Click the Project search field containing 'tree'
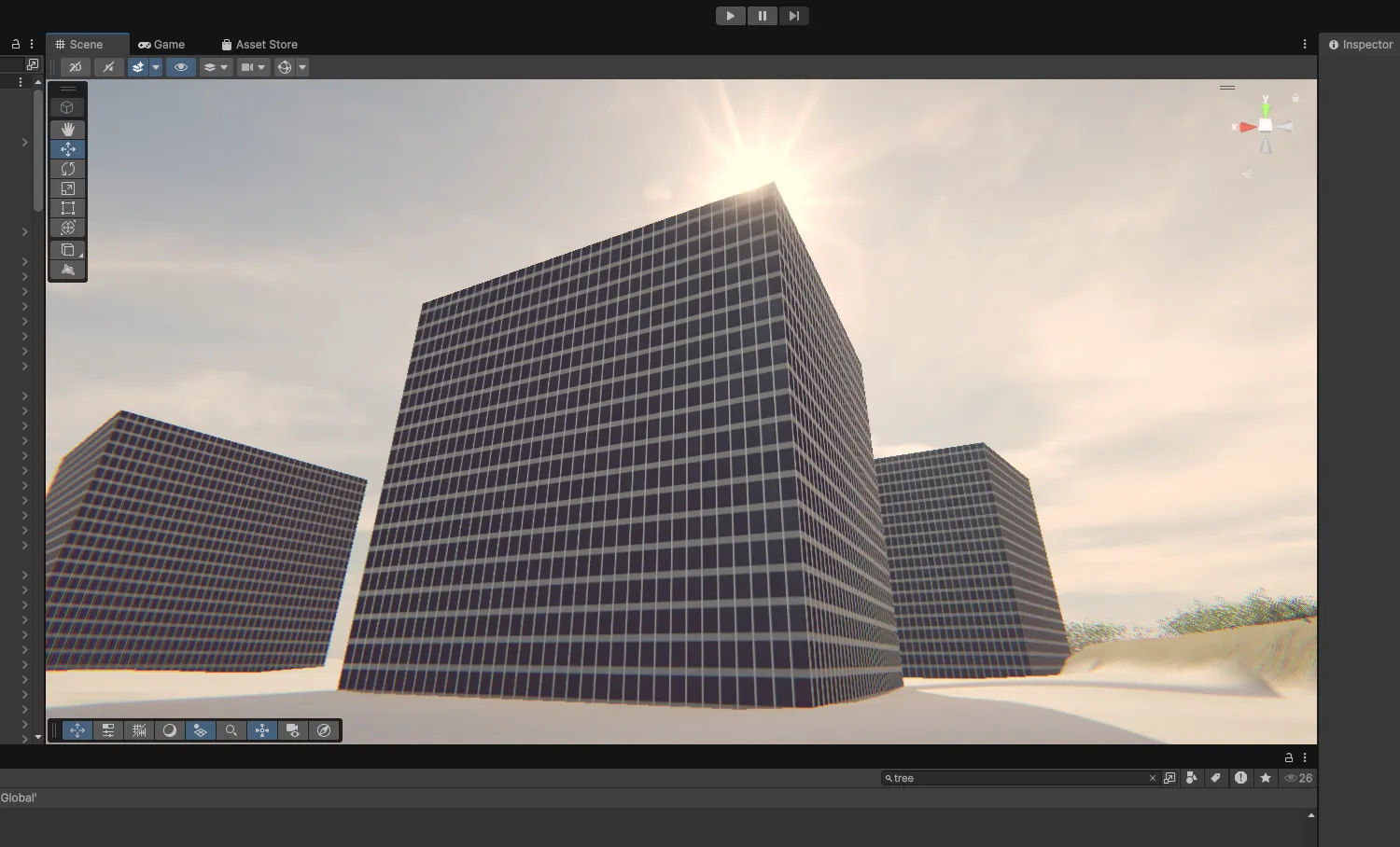This screenshot has width=1400, height=847. 1020,778
